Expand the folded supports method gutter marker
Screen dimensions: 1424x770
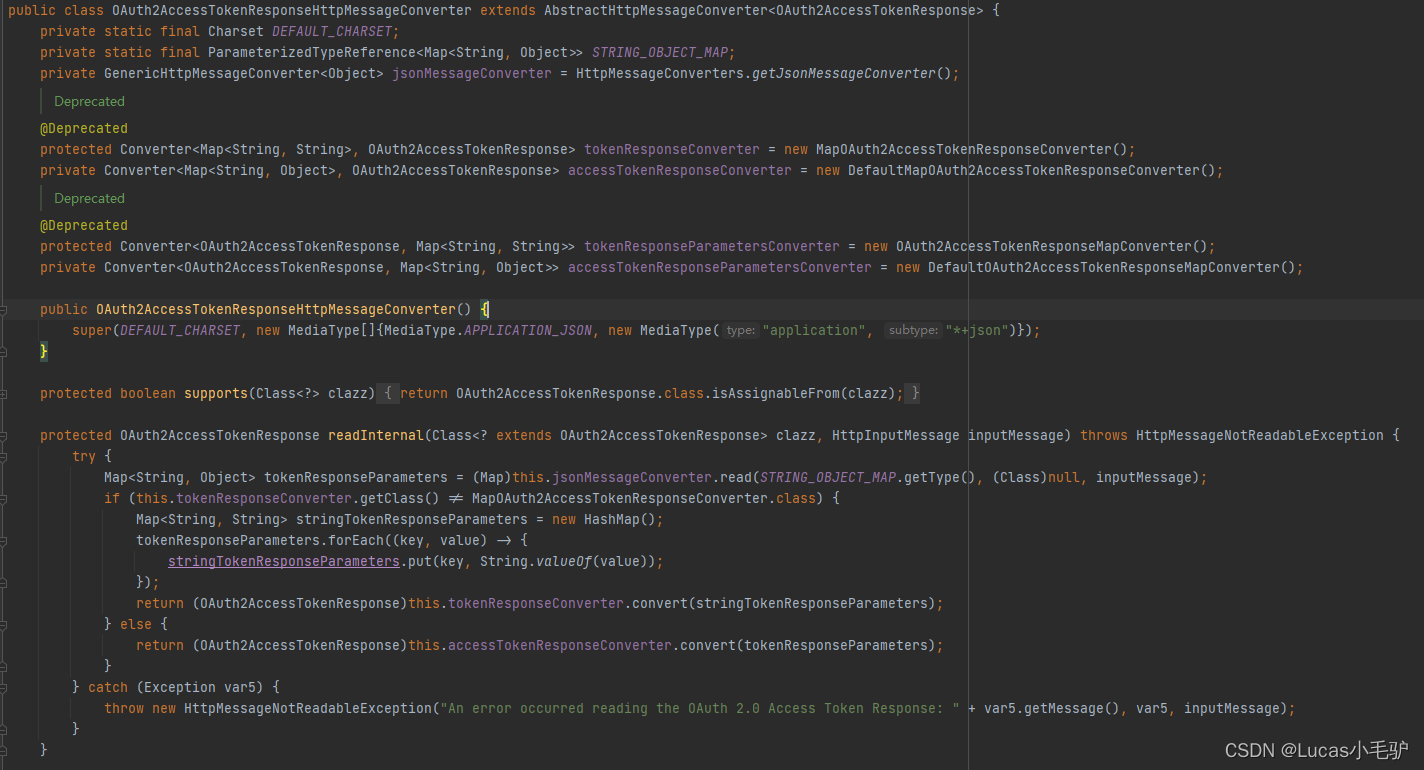pos(4,394)
